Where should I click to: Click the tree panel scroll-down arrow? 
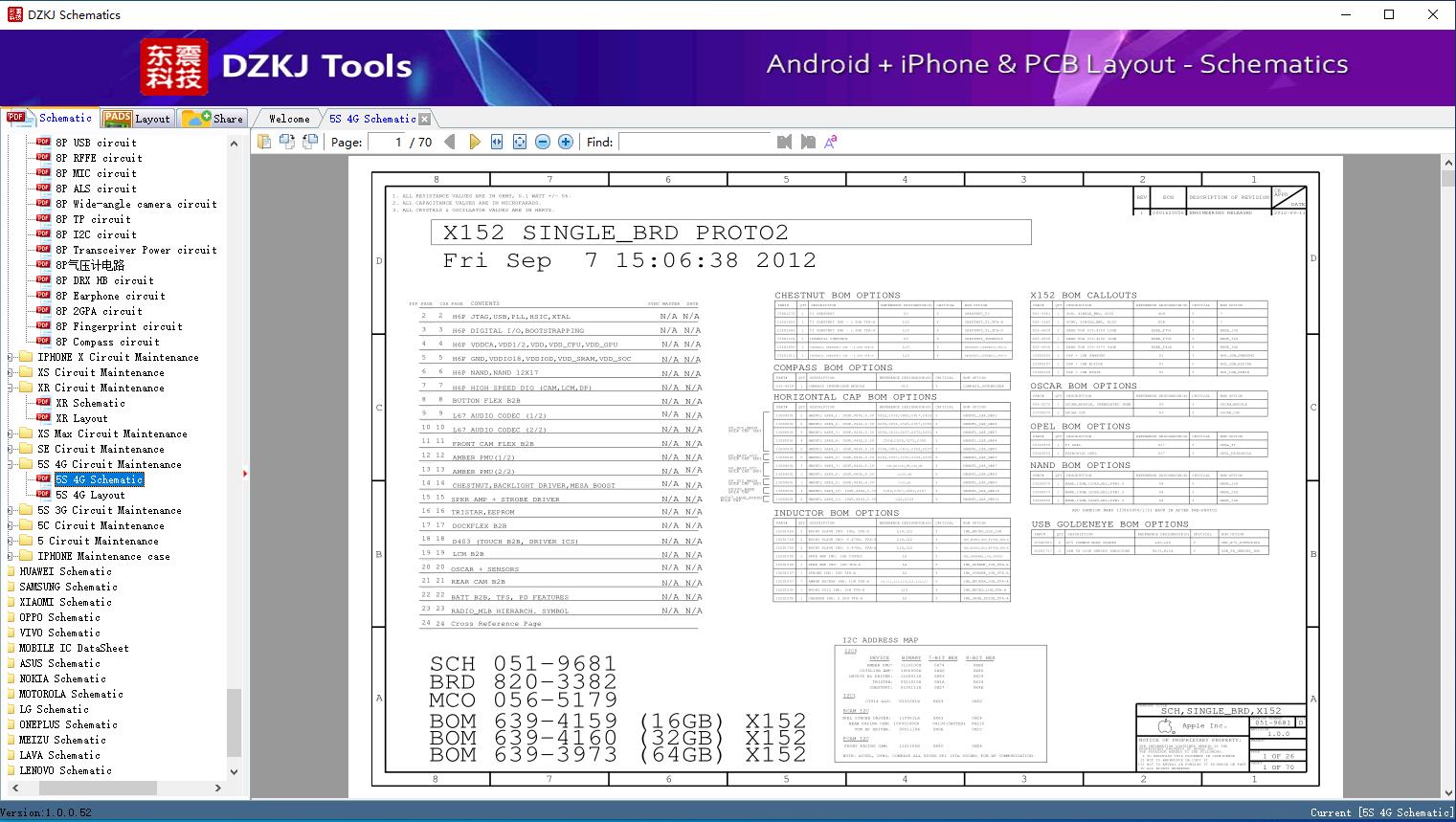click(x=234, y=771)
